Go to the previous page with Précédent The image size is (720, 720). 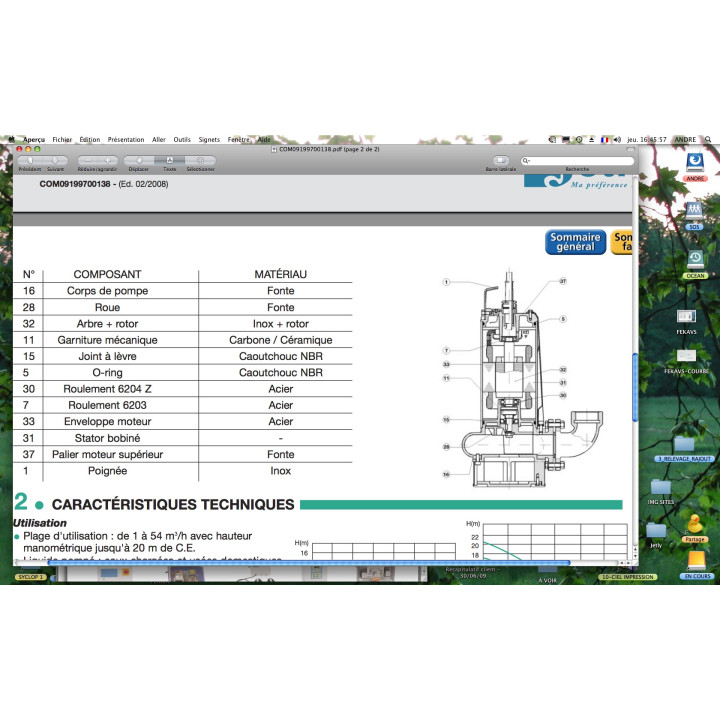(30, 160)
